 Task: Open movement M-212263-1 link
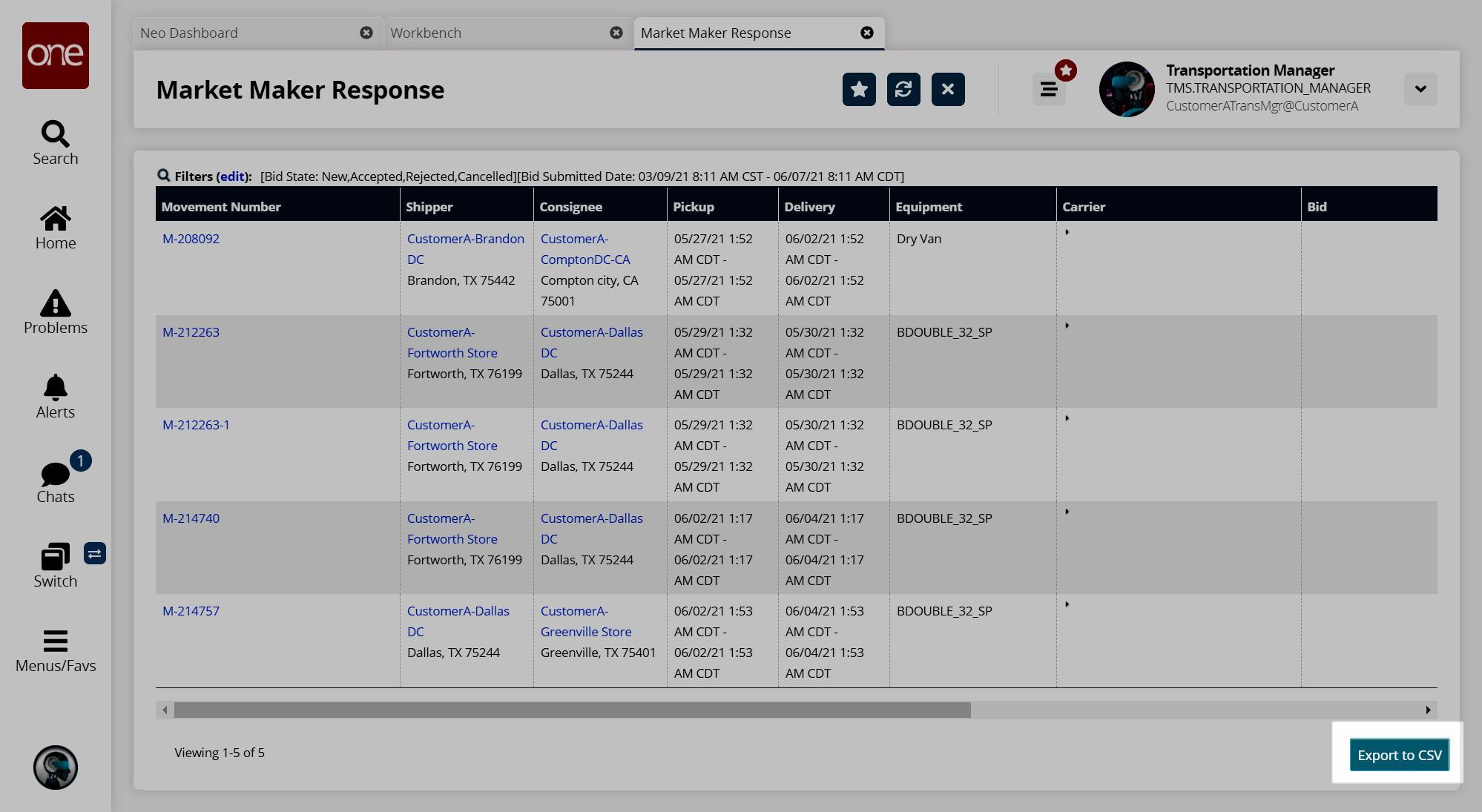(196, 425)
